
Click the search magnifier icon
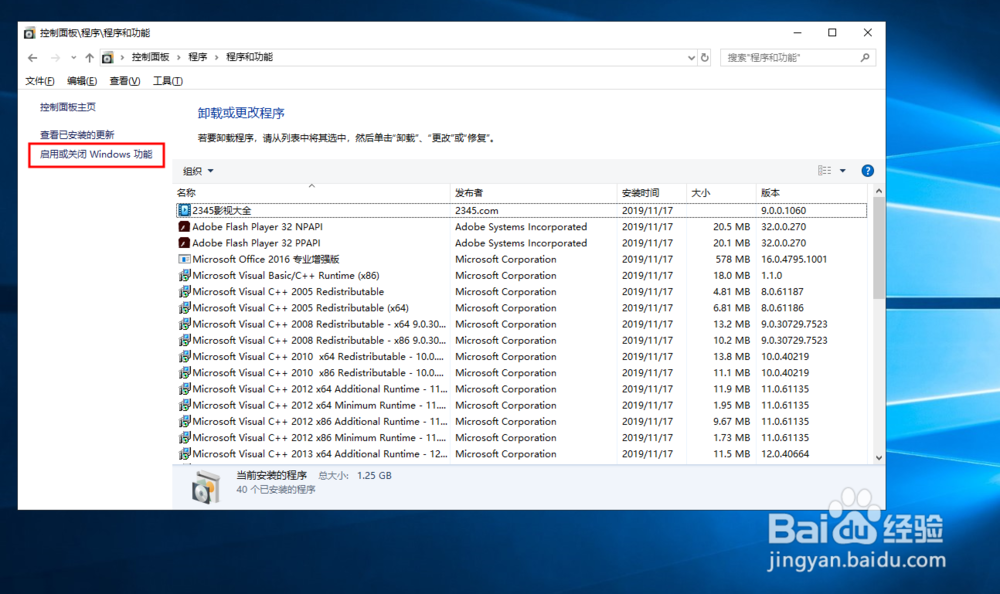click(865, 57)
